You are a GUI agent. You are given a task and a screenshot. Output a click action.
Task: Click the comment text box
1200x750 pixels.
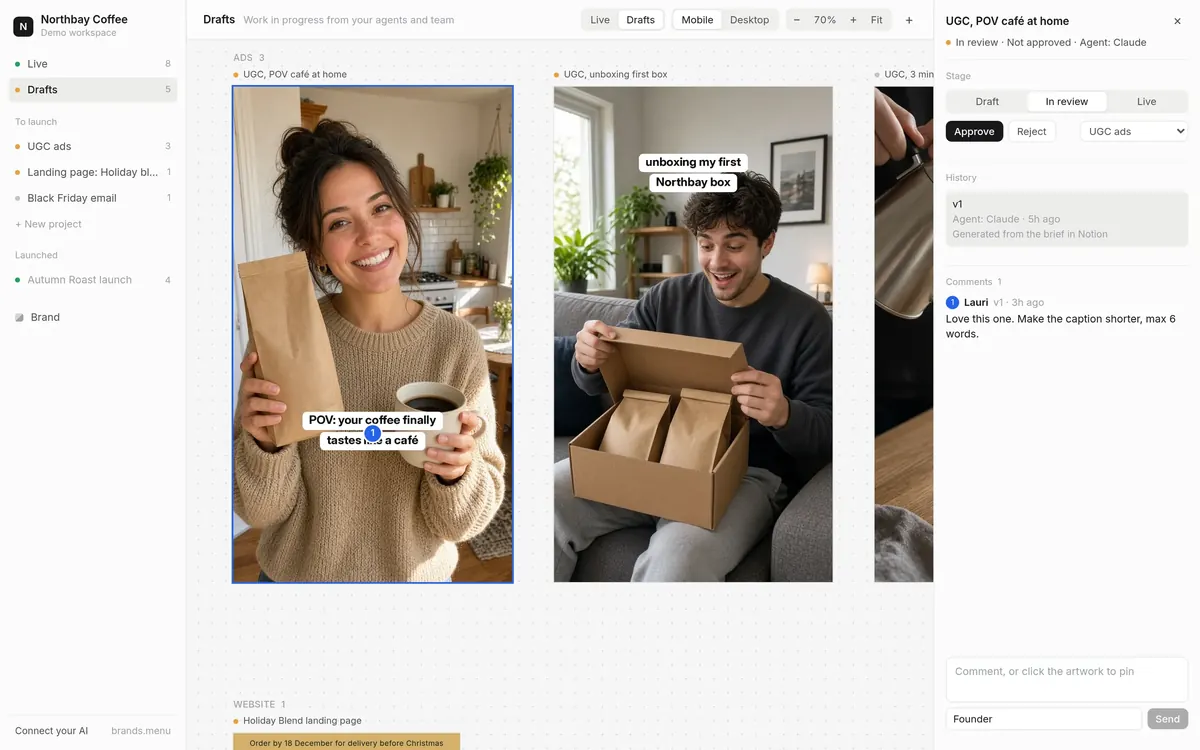pos(1067,680)
